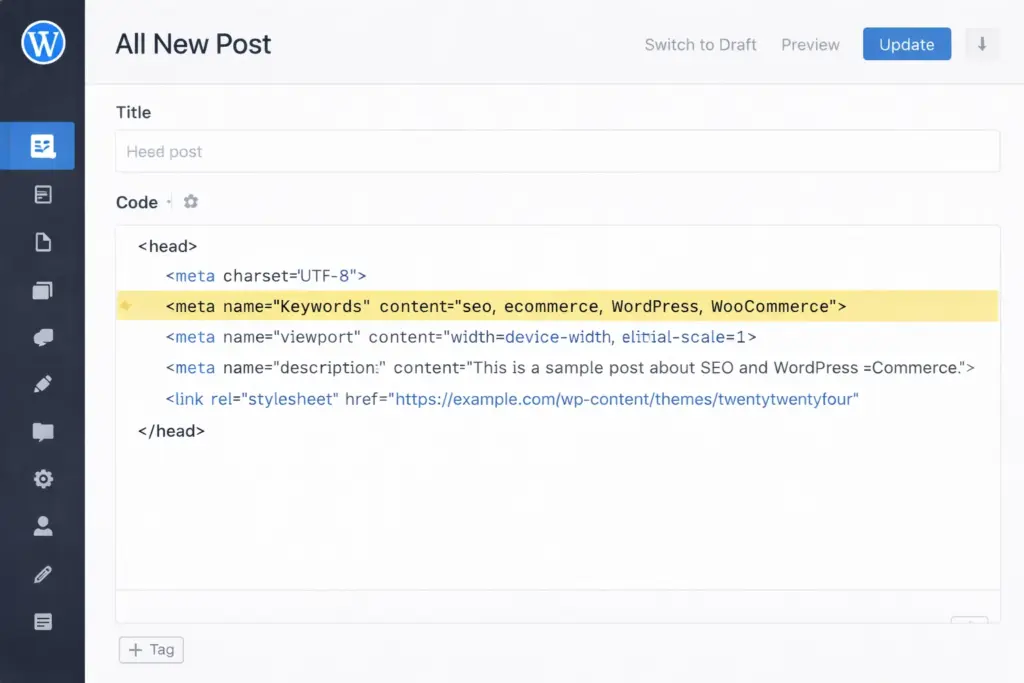Click the Comments bubble icon
The height and width of the screenshot is (683, 1024).
(x=41, y=337)
